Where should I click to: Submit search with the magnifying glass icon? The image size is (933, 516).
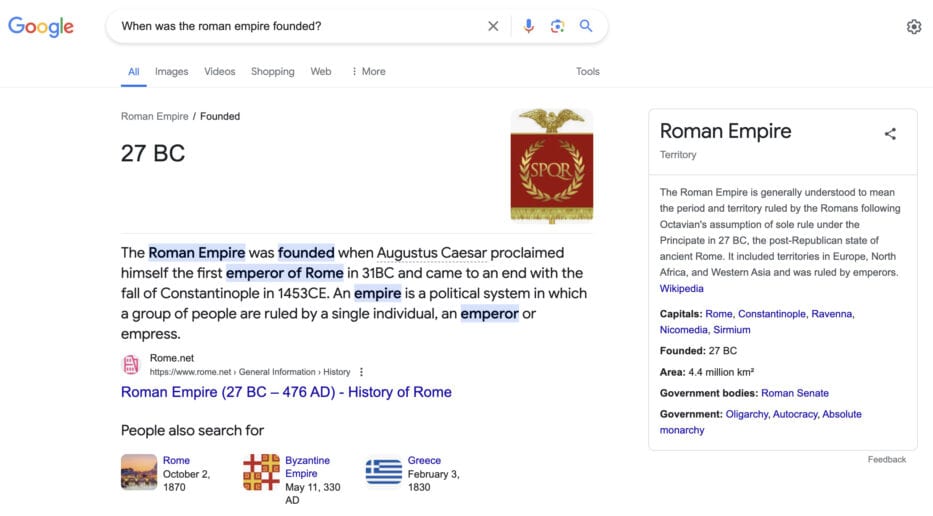point(586,26)
